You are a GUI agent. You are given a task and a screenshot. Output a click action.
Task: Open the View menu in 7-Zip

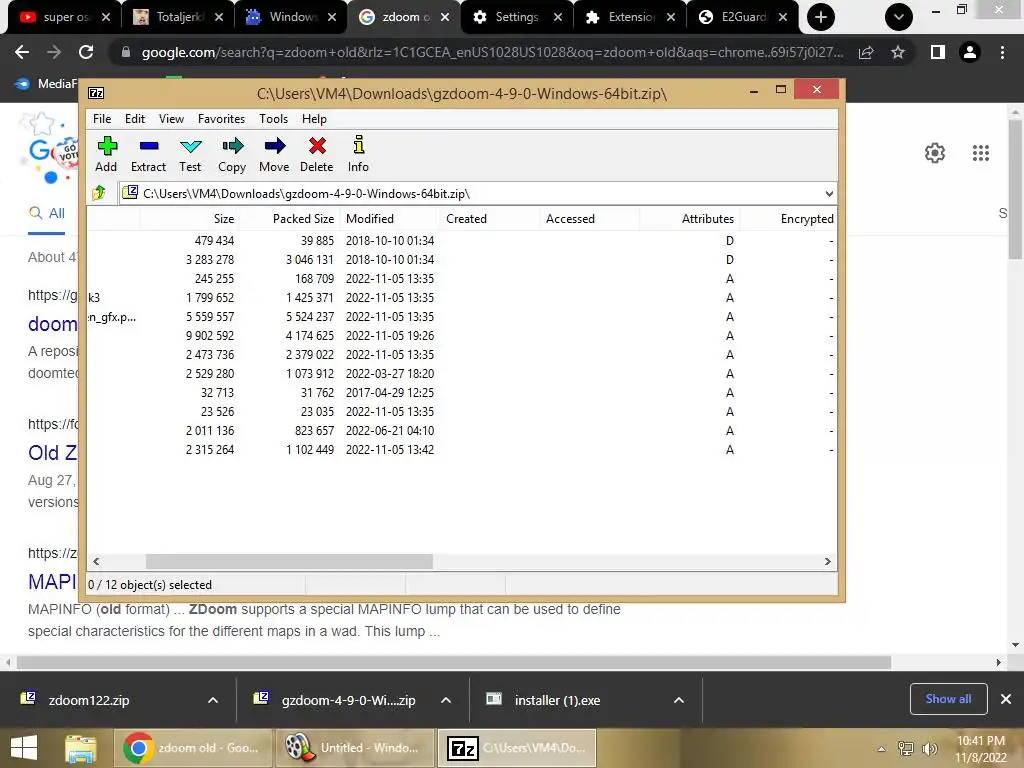[x=171, y=119]
